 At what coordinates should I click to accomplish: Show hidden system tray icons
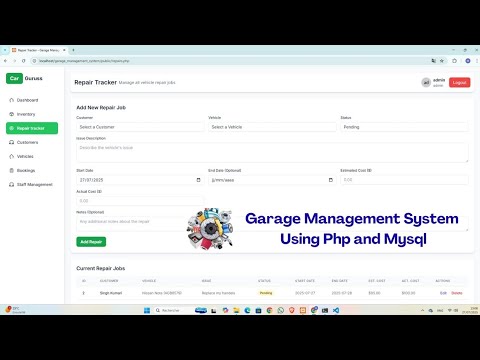coord(422,310)
